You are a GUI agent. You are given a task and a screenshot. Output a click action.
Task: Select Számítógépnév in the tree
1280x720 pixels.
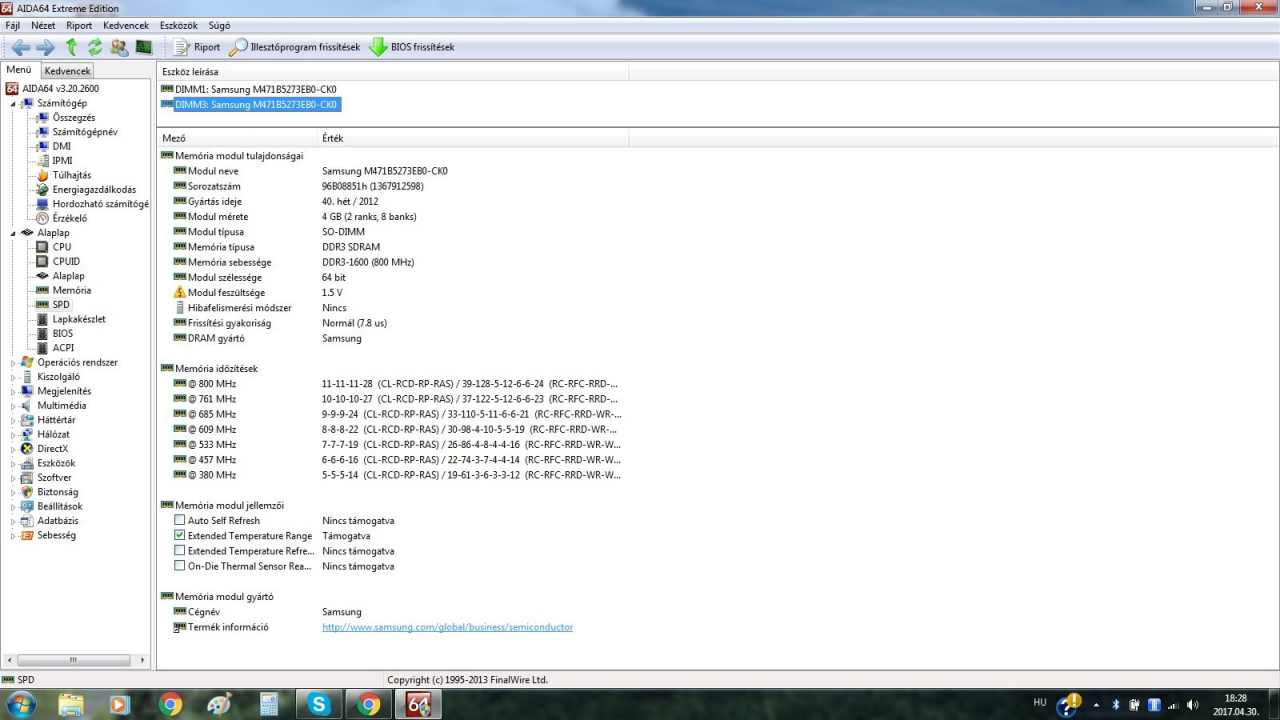[85, 132]
